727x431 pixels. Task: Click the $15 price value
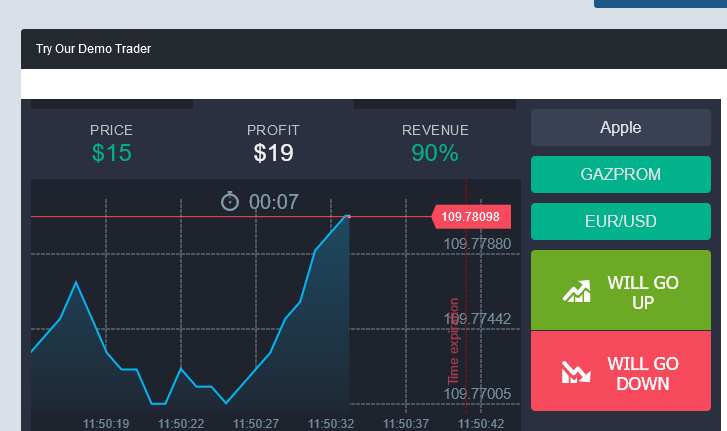112,153
